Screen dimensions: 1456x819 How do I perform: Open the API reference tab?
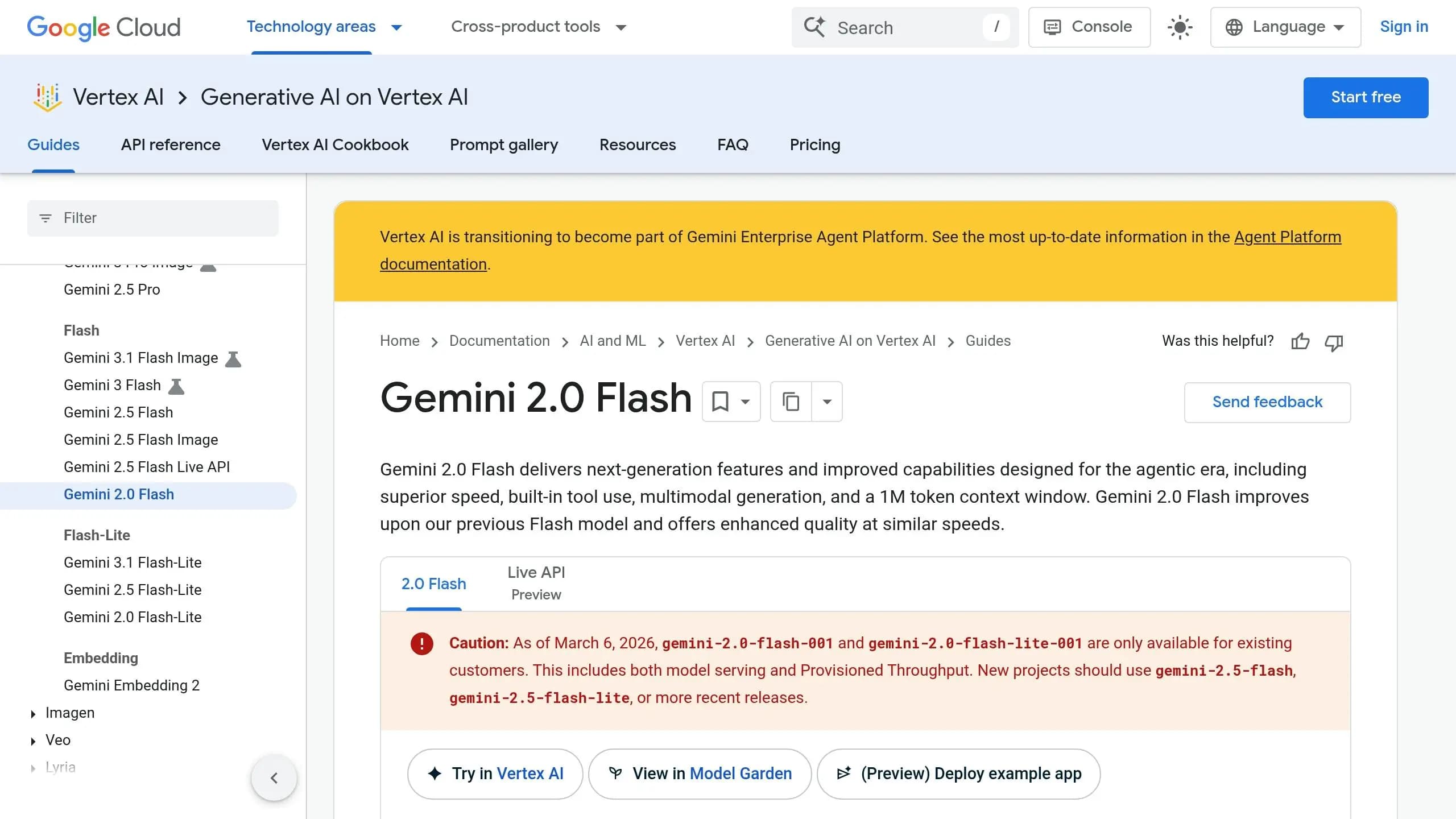[x=171, y=145]
